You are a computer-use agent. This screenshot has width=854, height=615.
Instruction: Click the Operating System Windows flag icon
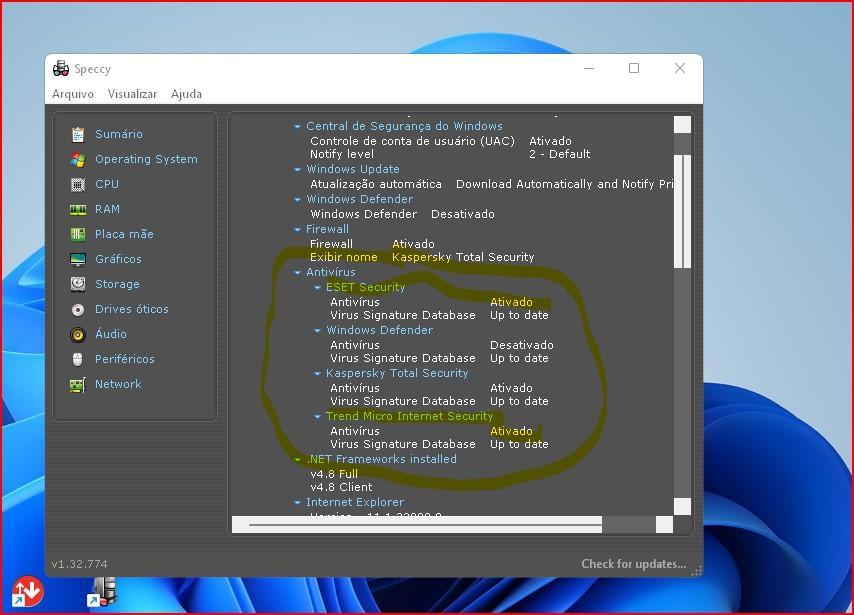pos(78,160)
